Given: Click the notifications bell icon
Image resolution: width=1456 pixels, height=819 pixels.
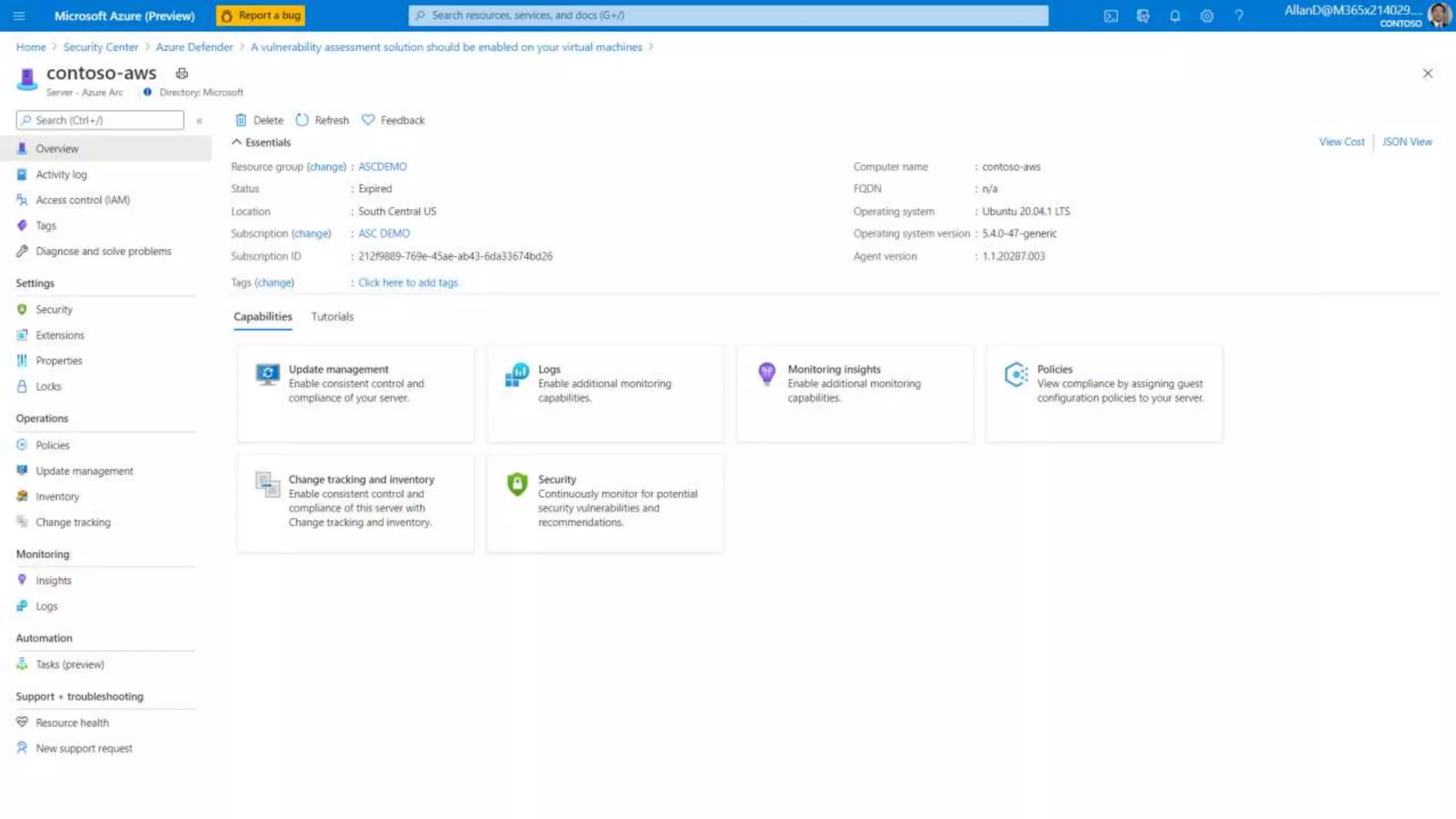Looking at the screenshot, I should click(x=1174, y=16).
